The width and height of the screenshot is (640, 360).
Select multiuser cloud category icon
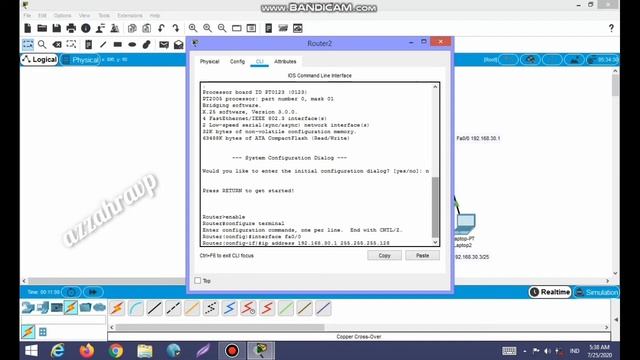coord(100,307)
